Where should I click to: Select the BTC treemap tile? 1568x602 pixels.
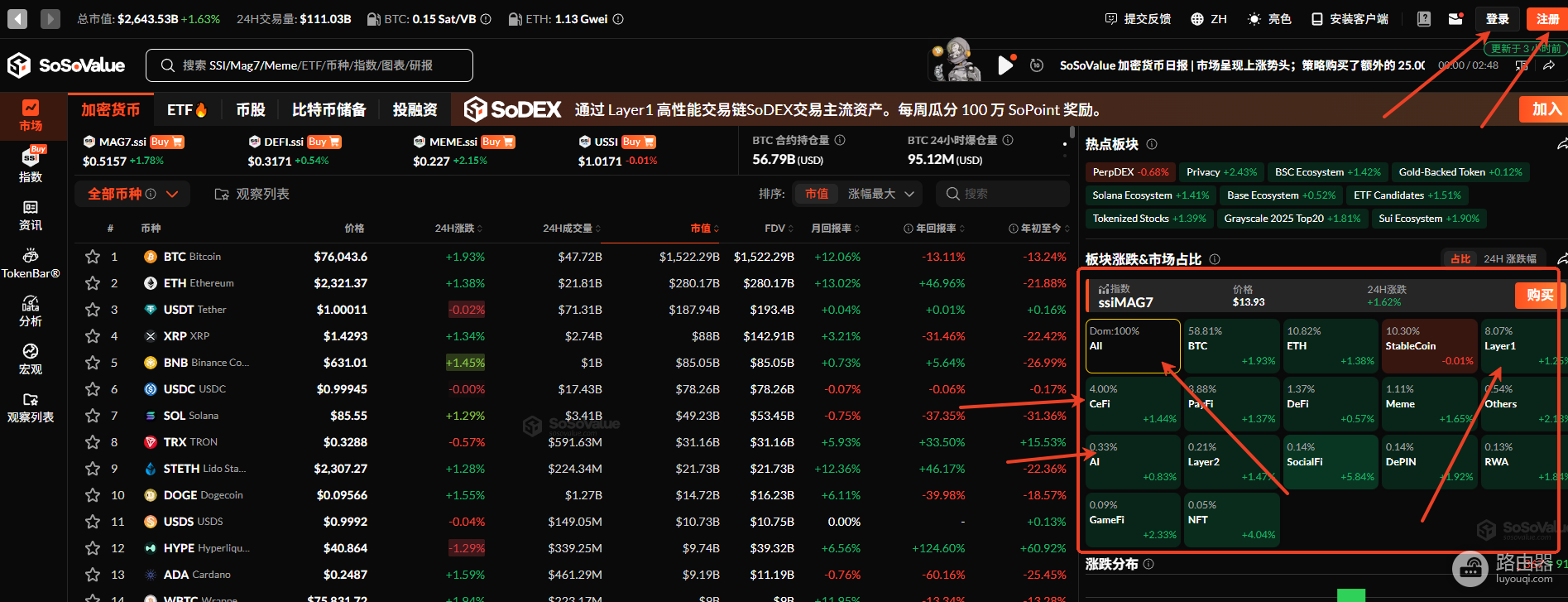click(x=1231, y=345)
